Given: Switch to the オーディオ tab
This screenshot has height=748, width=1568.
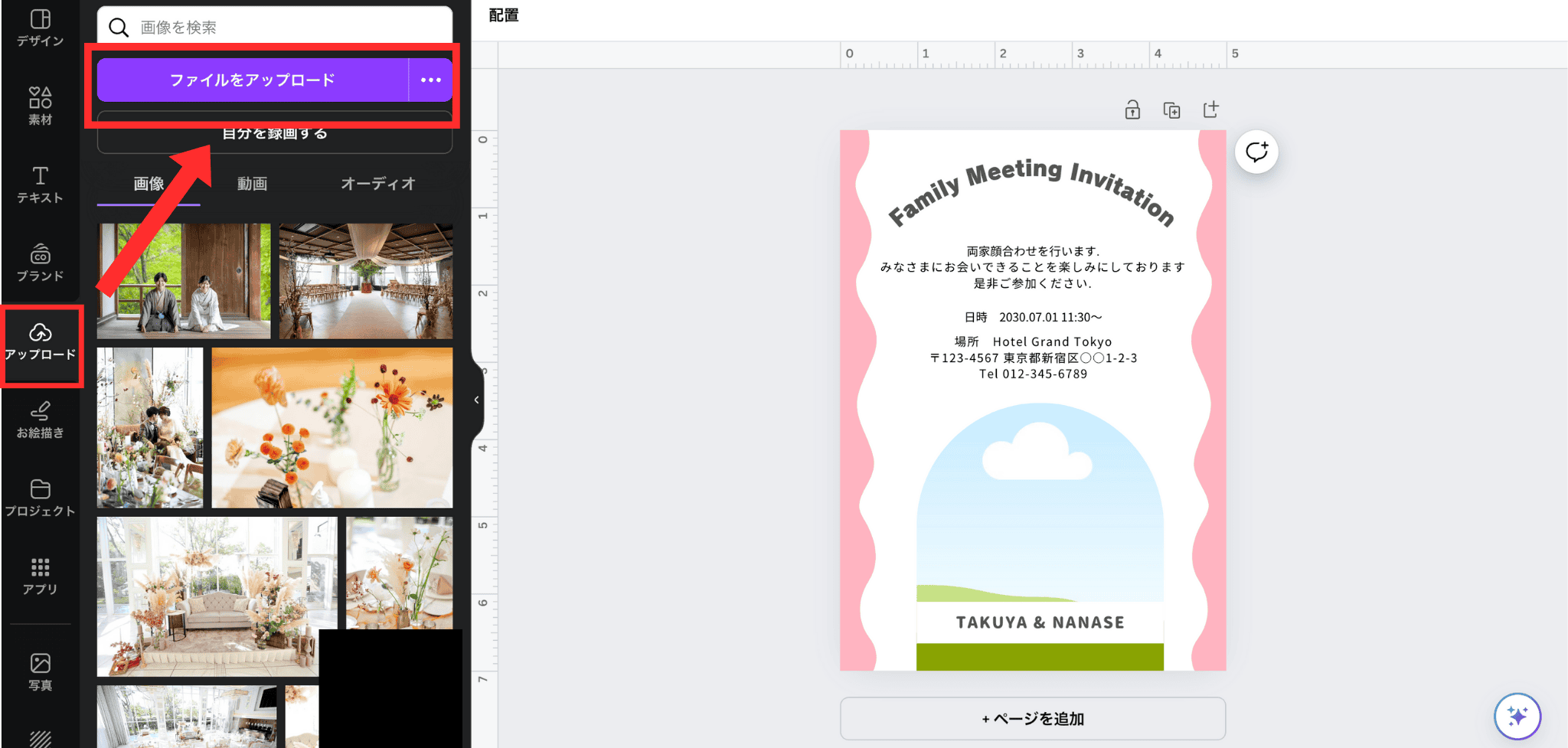Looking at the screenshot, I should click(377, 184).
